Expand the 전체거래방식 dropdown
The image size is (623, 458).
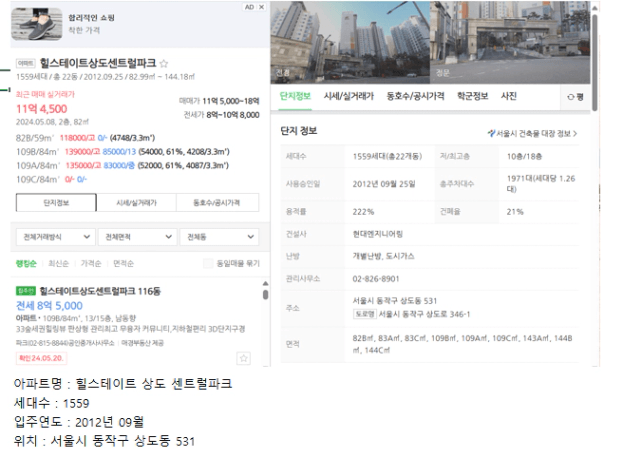[x=54, y=237]
